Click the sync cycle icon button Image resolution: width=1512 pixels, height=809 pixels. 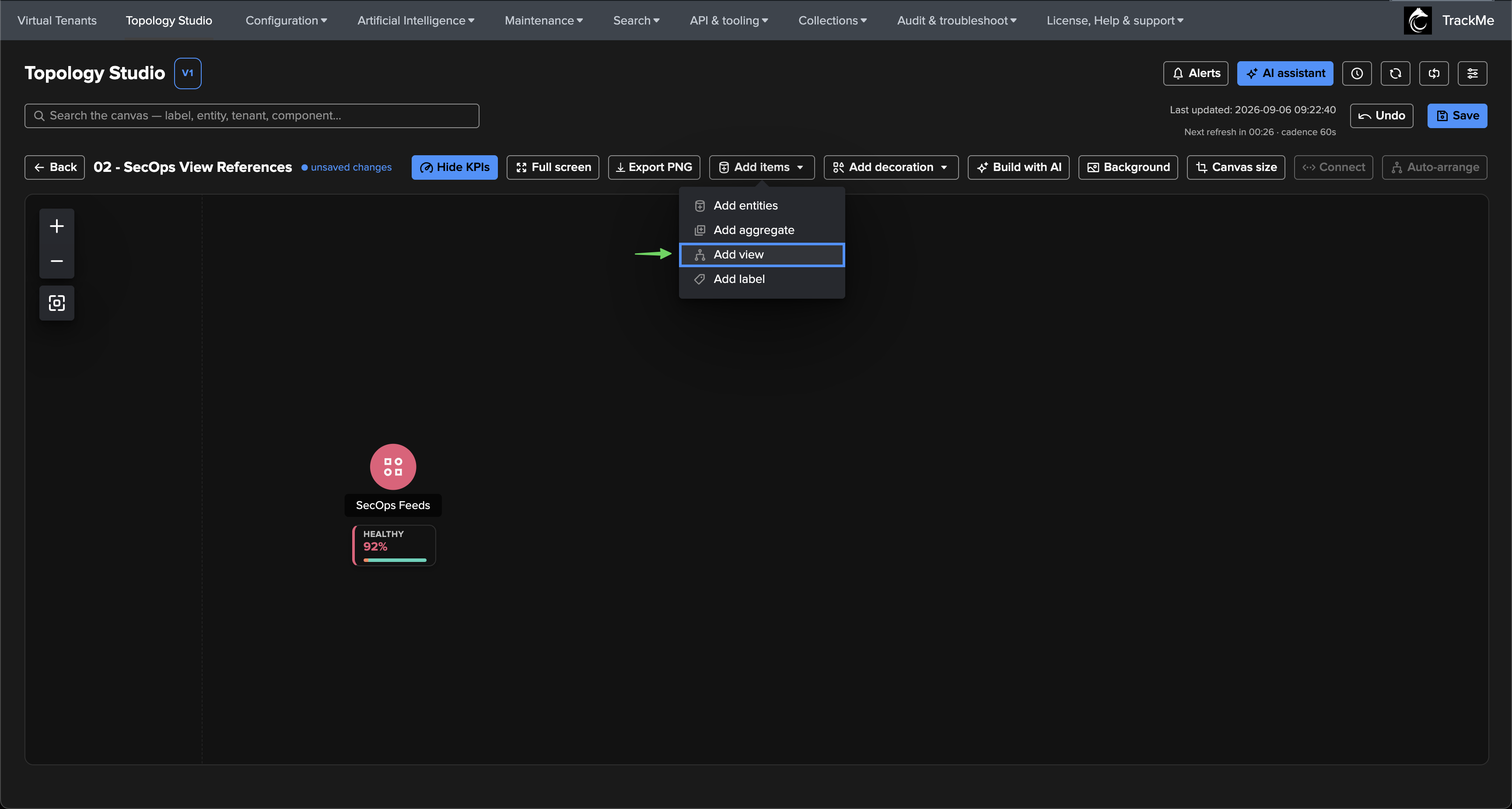pos(1434,73)
